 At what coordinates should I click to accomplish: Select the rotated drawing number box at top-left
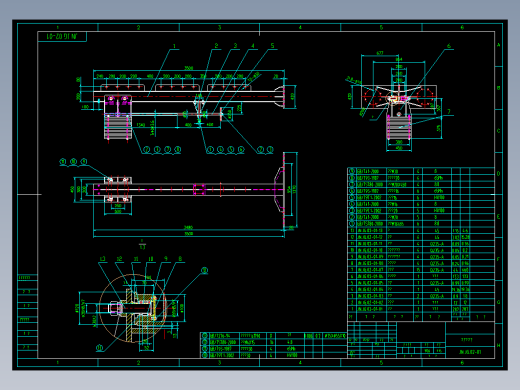(62, 36)
